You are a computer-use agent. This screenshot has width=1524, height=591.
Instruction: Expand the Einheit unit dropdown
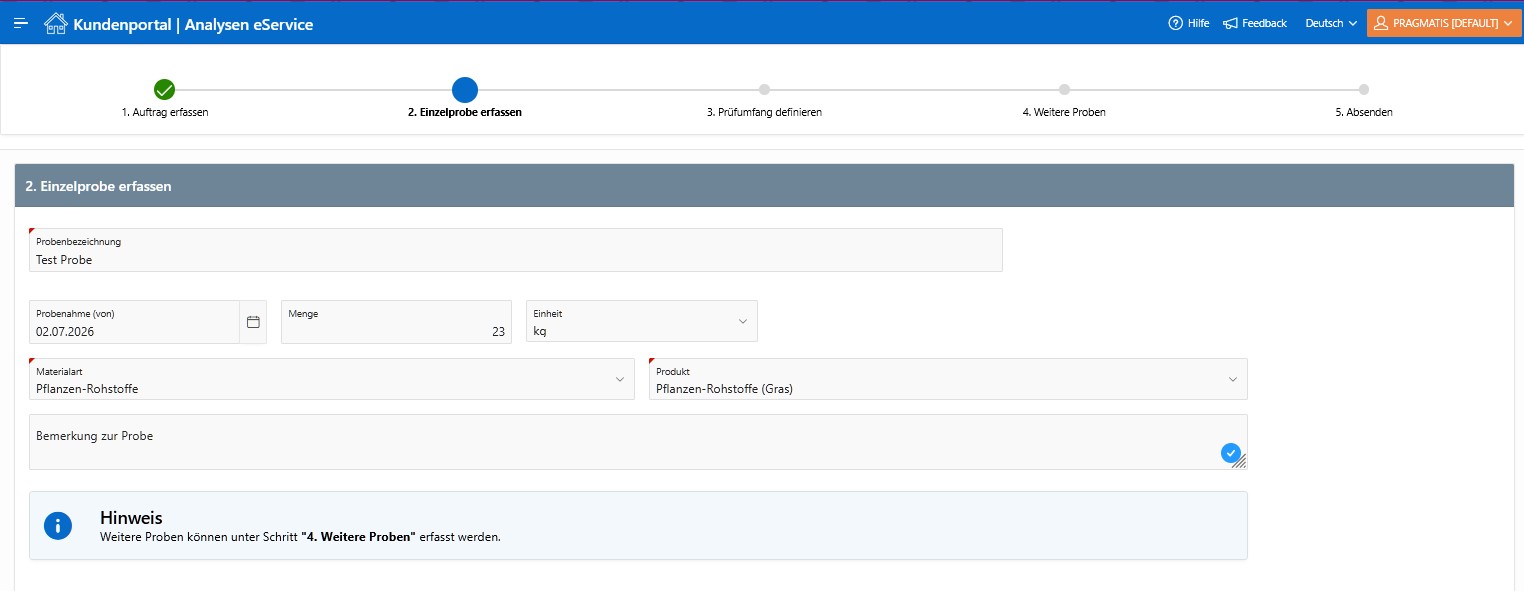(642, 321)
